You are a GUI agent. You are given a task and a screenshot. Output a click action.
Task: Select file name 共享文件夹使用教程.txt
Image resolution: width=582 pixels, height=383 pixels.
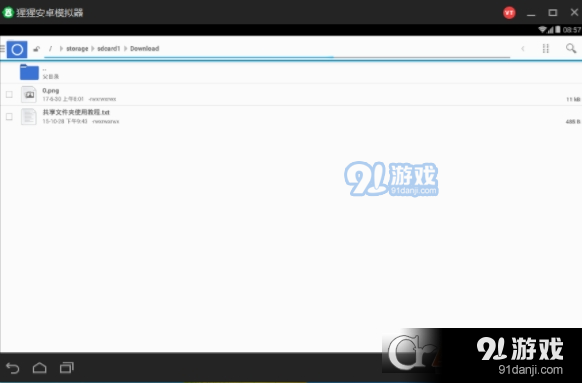coord(76,112)
